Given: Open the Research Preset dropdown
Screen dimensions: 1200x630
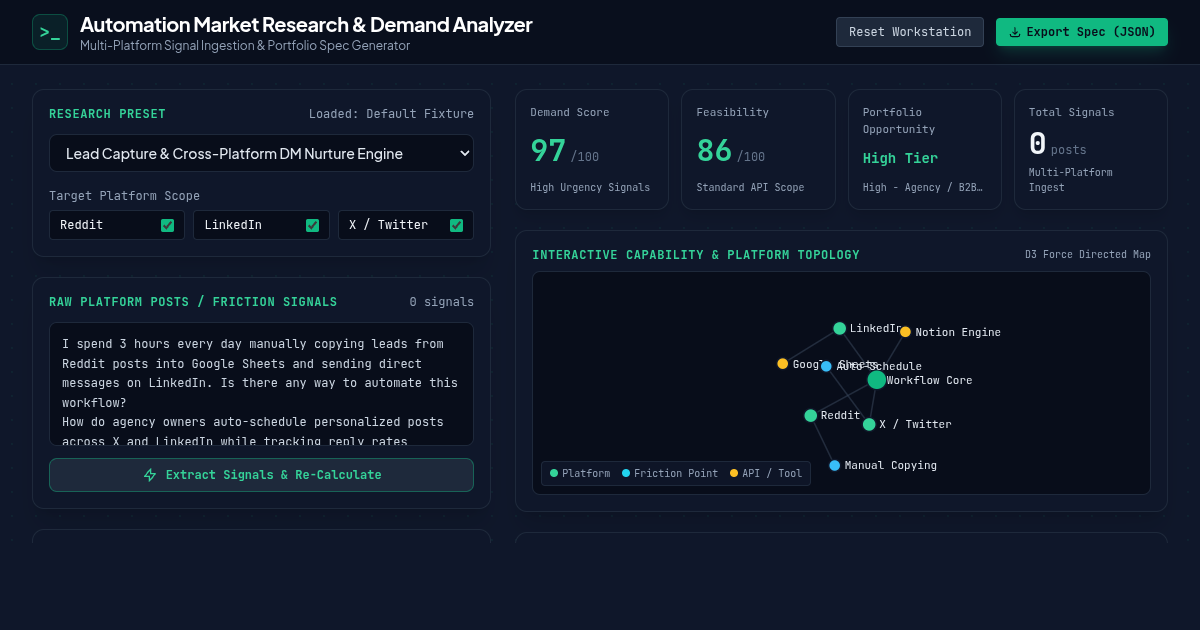Looking at the screenshot, I should coord(261,153).
